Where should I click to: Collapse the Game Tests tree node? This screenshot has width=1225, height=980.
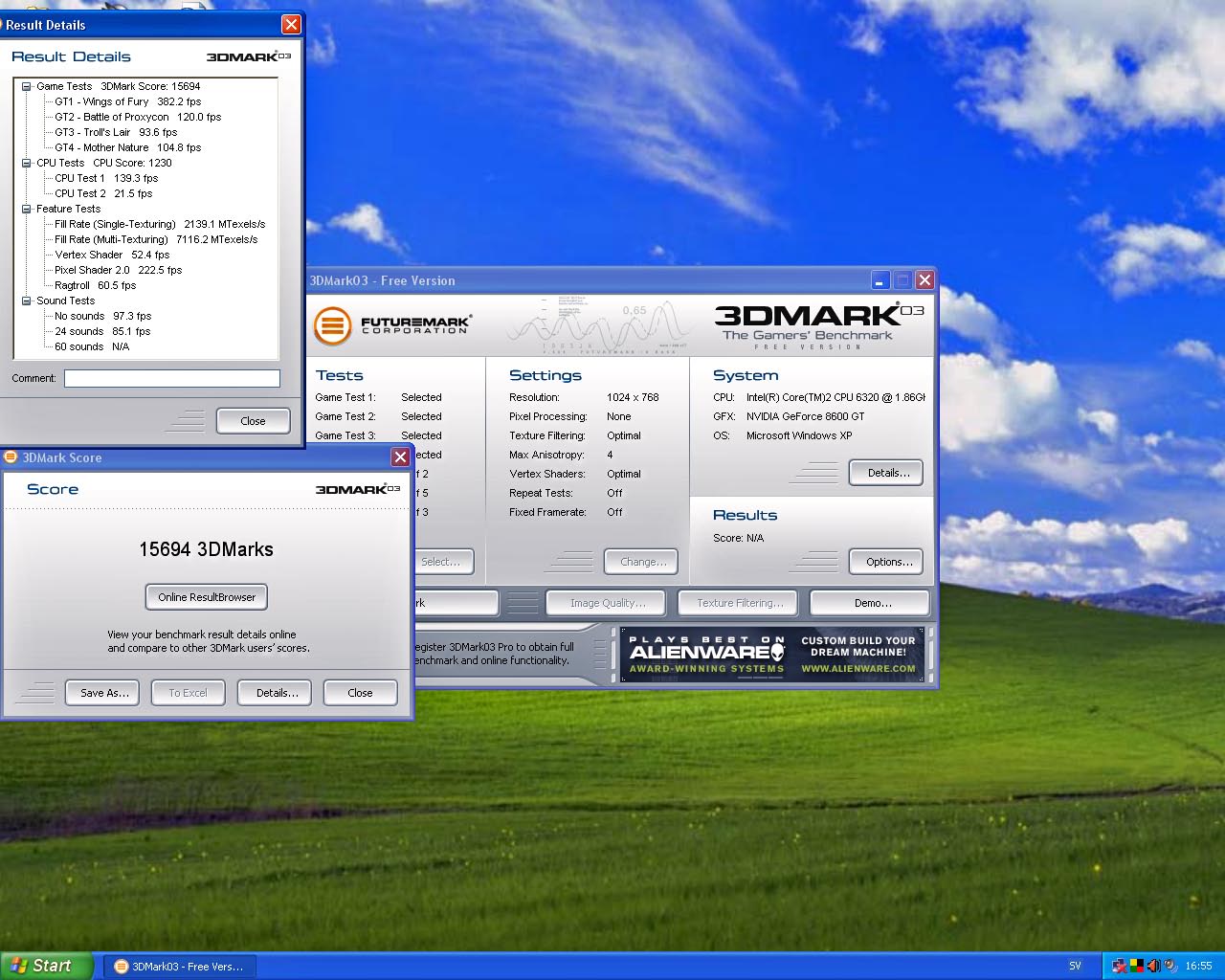(x=27, y=86)
